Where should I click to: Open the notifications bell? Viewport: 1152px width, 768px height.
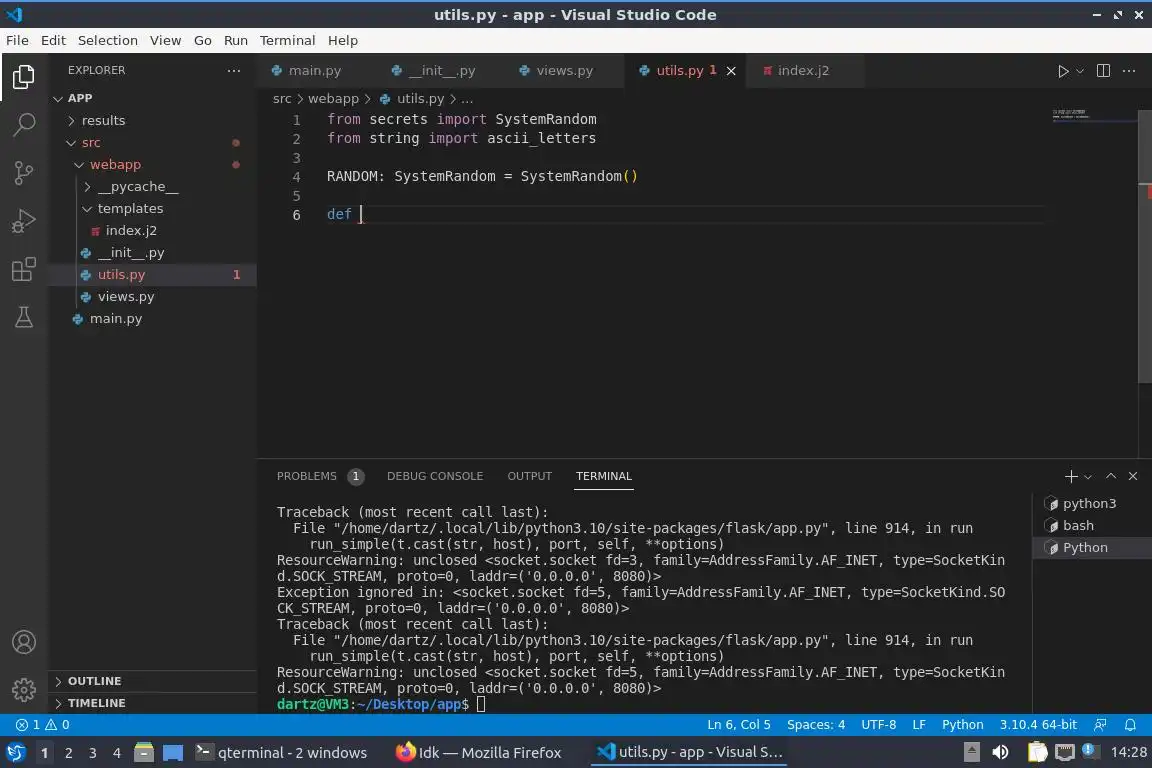1130,725
